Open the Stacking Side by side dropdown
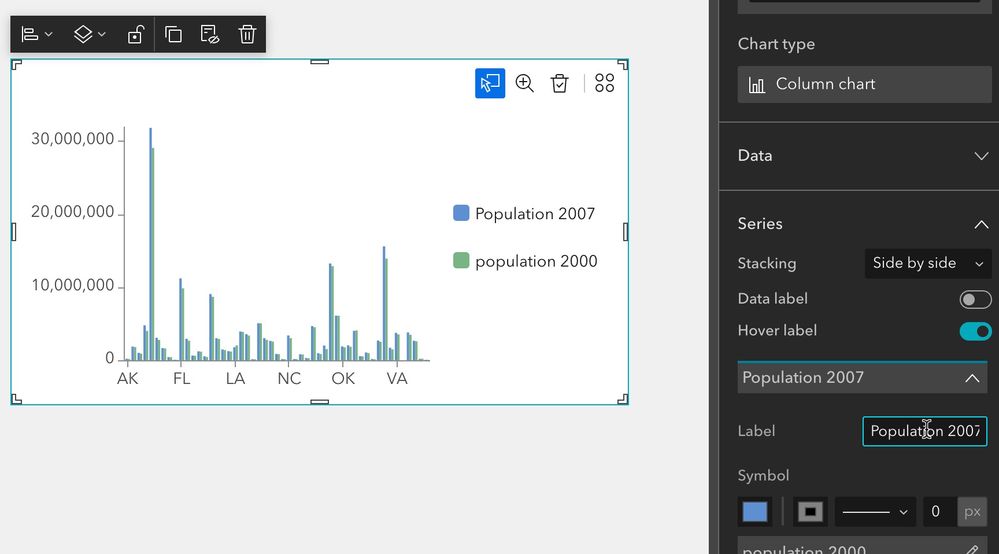The height and width of the screenshot is (554, 999). 928,264
